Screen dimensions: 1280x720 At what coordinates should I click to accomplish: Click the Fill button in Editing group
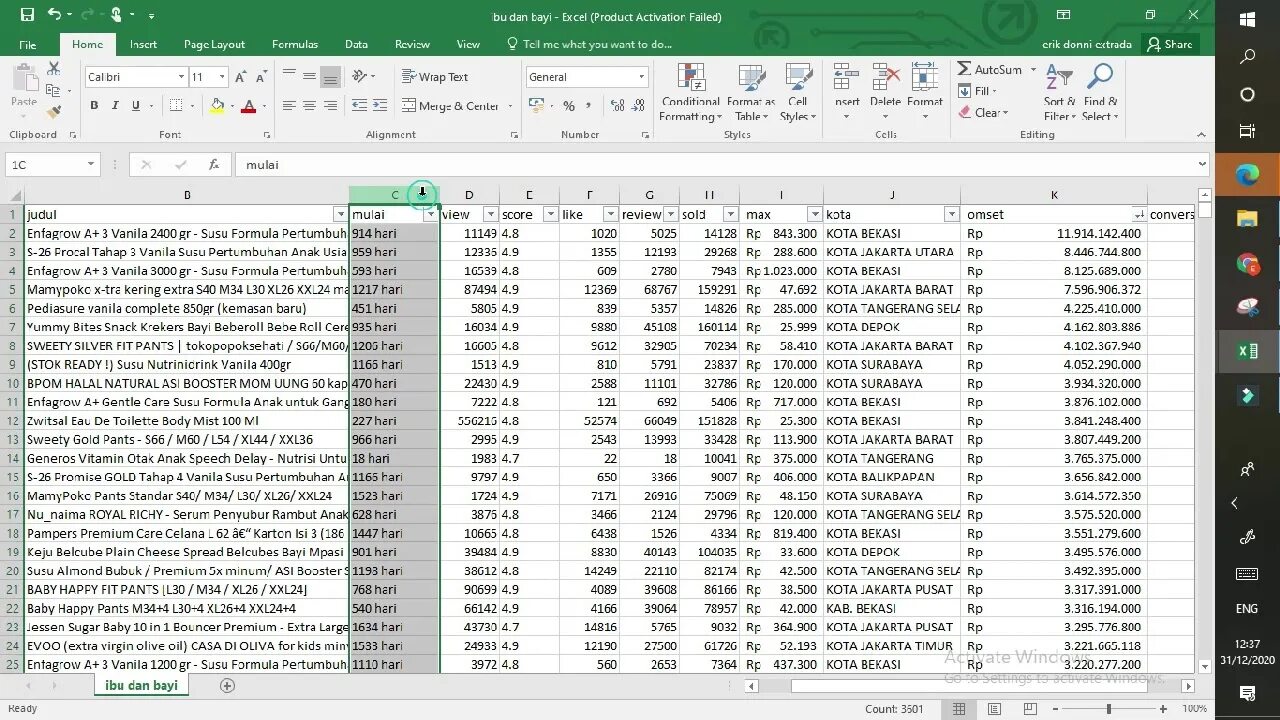click(x=977, y=91)
